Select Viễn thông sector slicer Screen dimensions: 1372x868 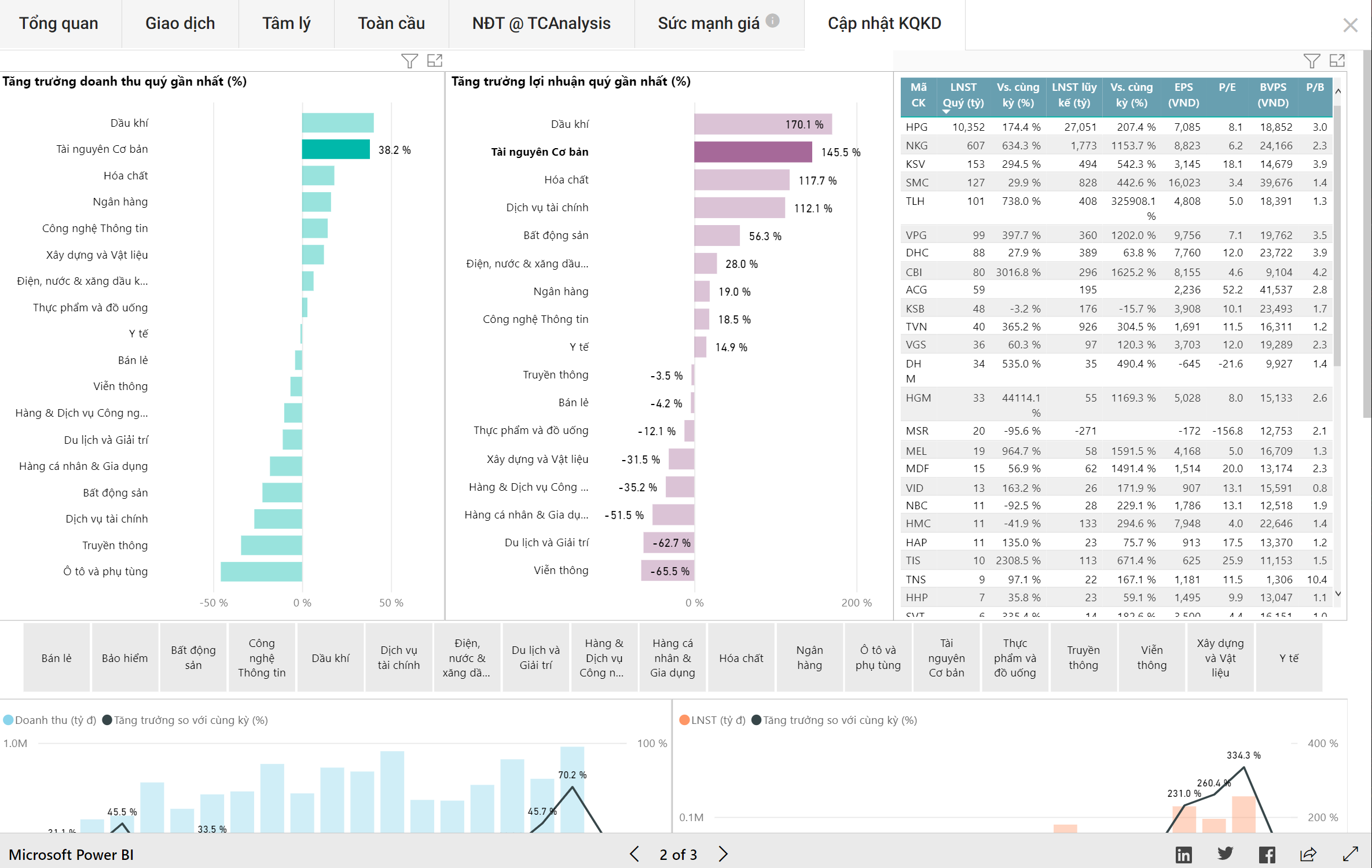pyautogui.click(x=1152, y=658)
